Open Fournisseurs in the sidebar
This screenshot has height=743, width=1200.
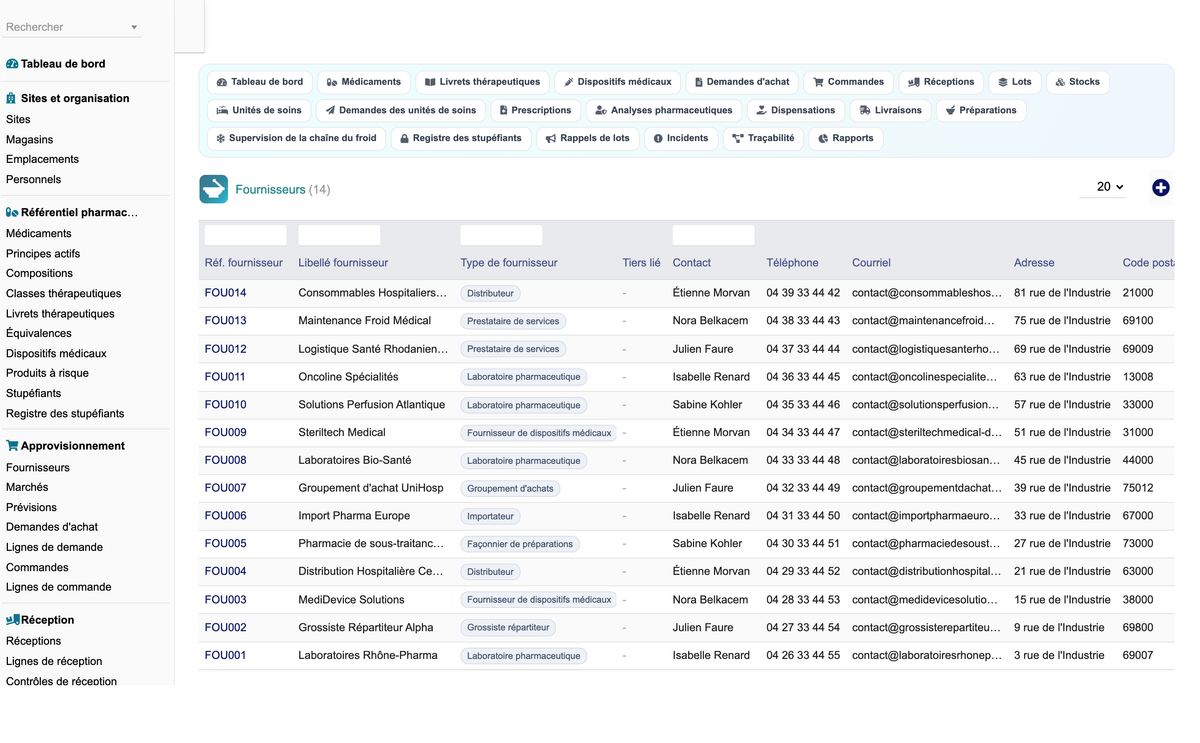tap(38, 468)
